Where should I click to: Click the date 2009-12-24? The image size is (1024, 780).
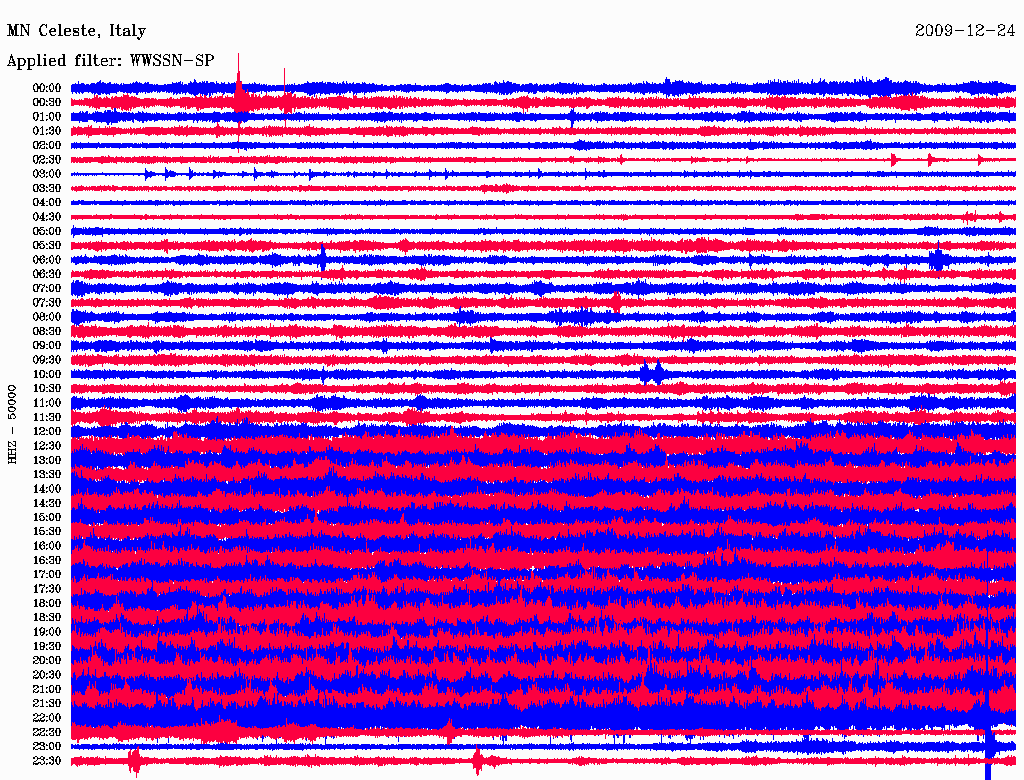(965, 31)
